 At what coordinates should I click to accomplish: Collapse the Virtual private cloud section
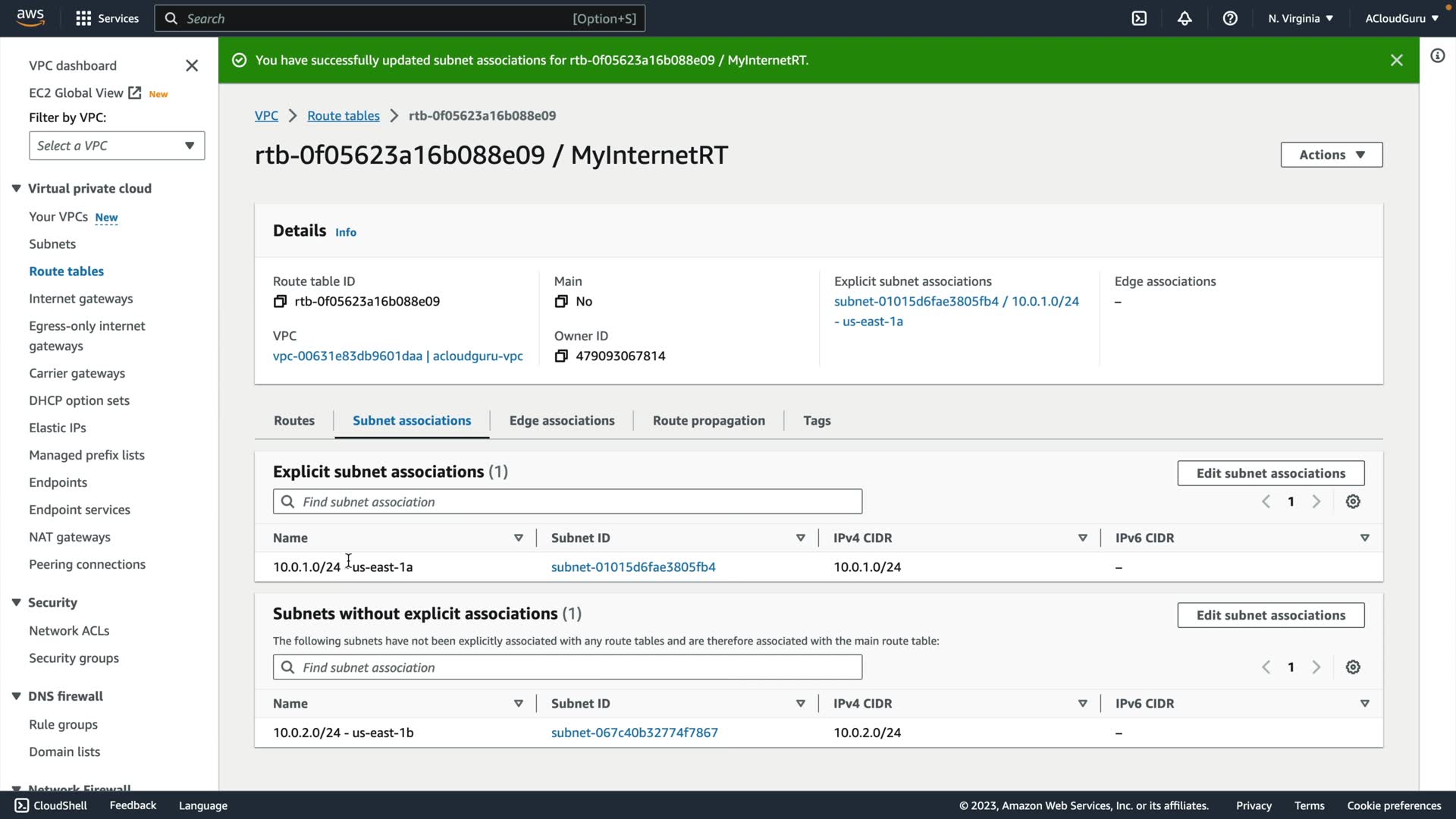pyautogui.click(x=16, y=189)
